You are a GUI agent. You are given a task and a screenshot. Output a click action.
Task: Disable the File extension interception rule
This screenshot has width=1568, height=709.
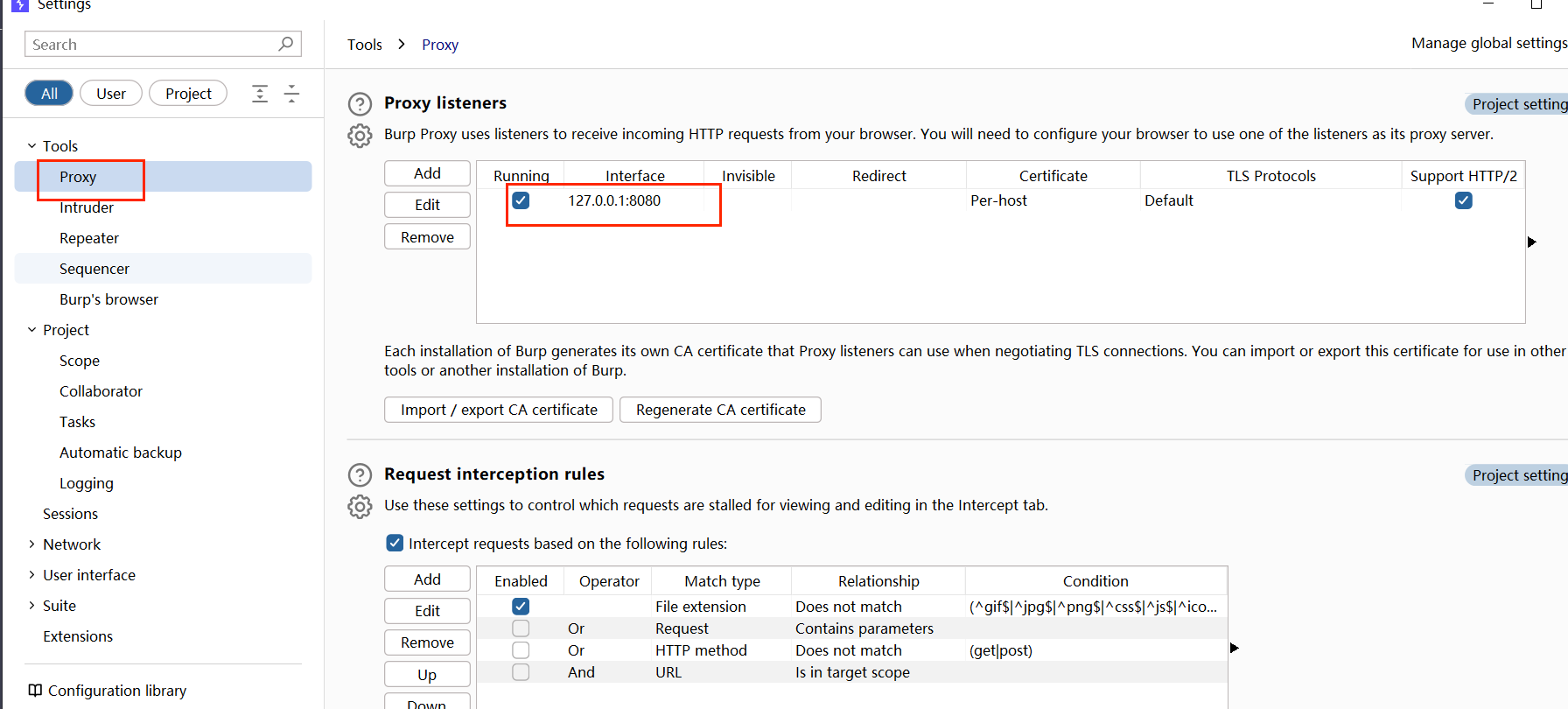point(521,606)
